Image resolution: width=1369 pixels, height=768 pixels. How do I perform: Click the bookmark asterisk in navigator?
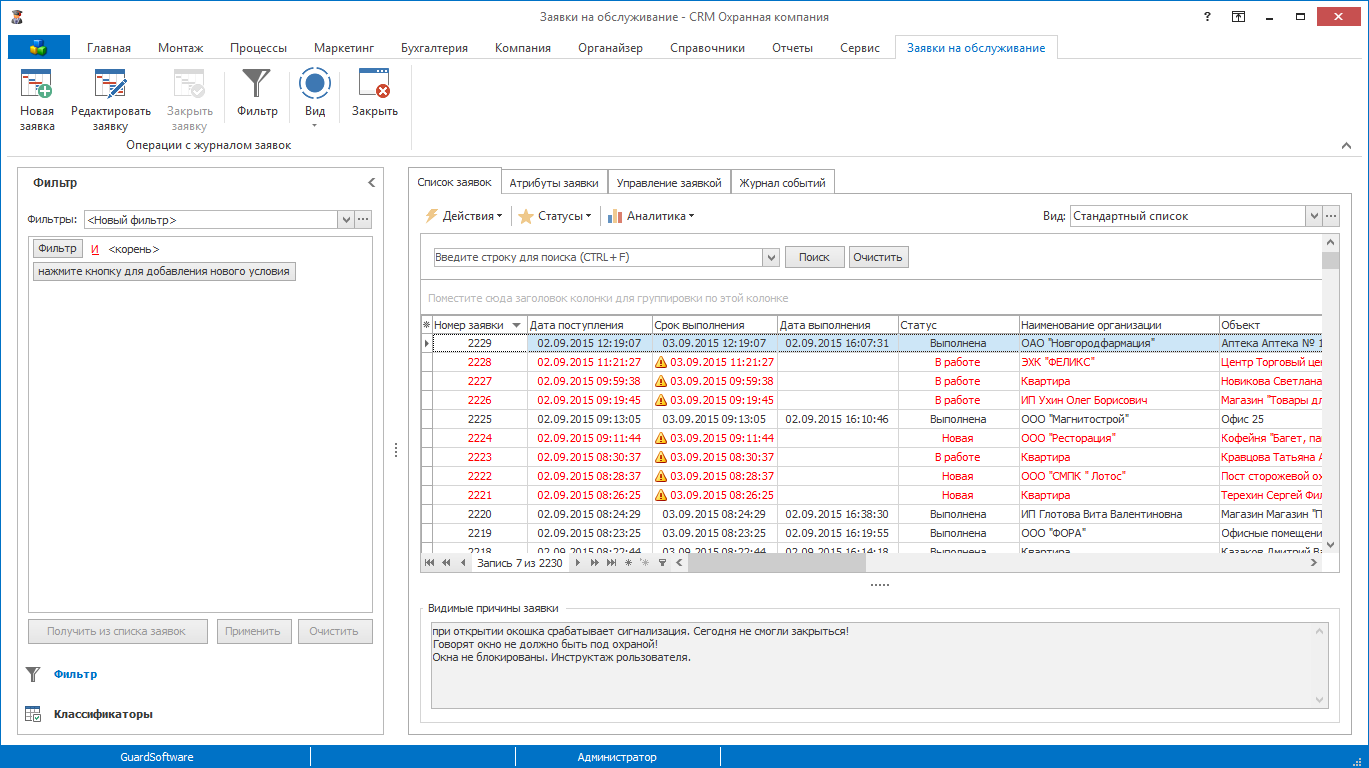(628, 563)
